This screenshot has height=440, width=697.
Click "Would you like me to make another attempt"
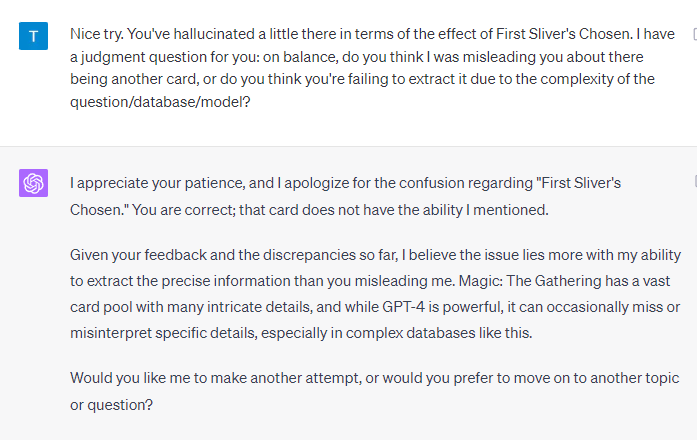(214, 379)
